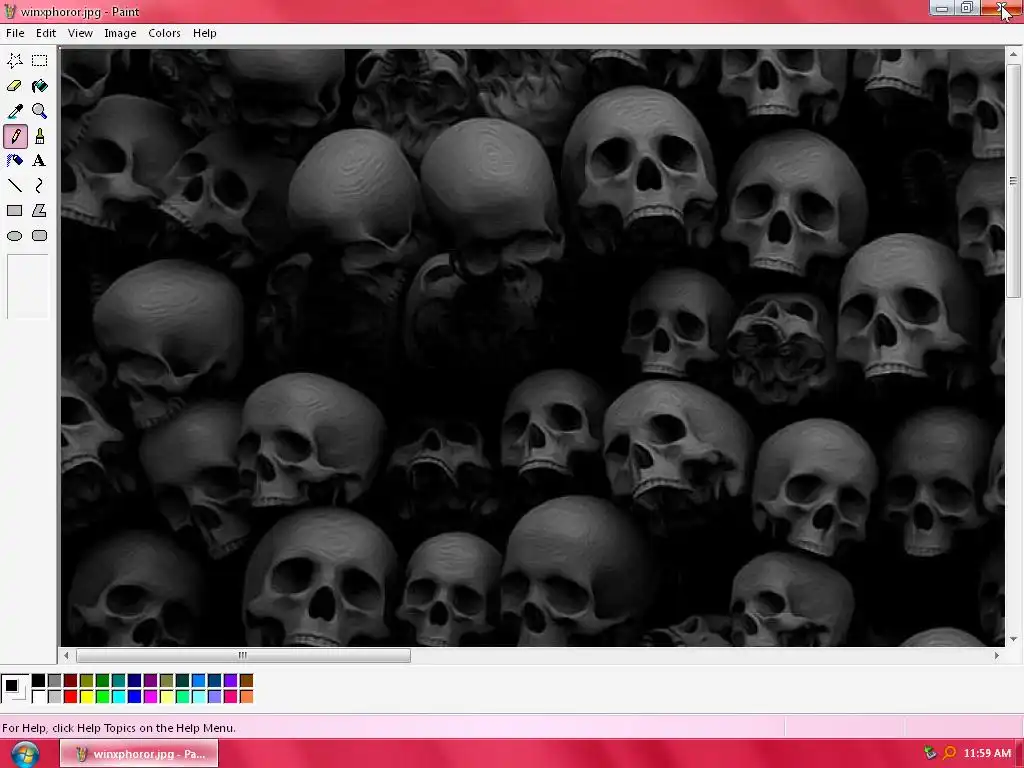Open the File menu
Viewport: 1024px width, 768px height.
15,33
